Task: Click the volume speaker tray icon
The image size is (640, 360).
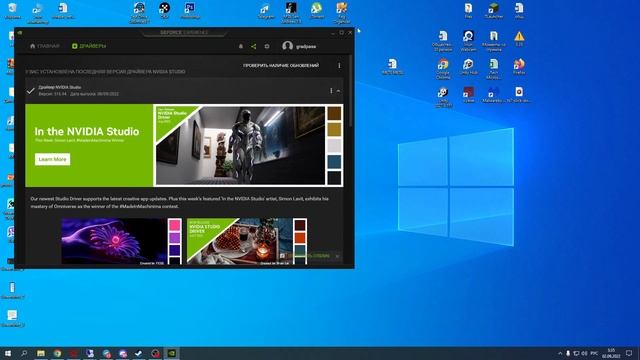Action: pyautogui.click(x=584, y=353)
